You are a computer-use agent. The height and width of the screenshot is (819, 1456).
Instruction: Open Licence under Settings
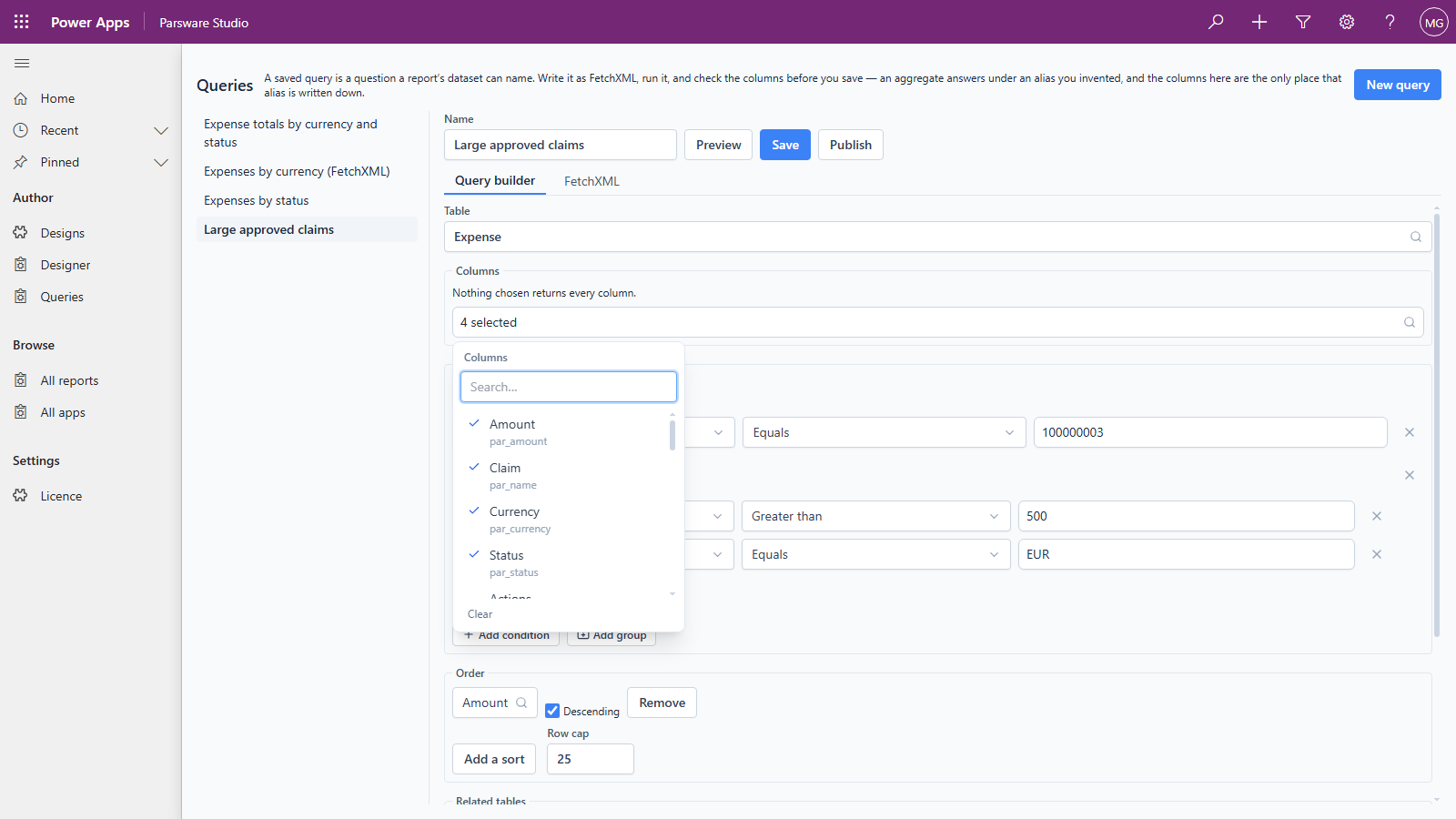[x=91, y=496]
